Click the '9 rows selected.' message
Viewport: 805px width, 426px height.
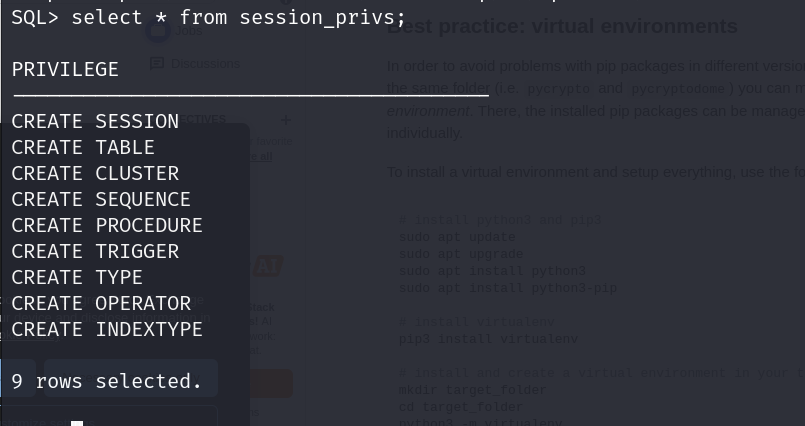click(x=107, y=382)
